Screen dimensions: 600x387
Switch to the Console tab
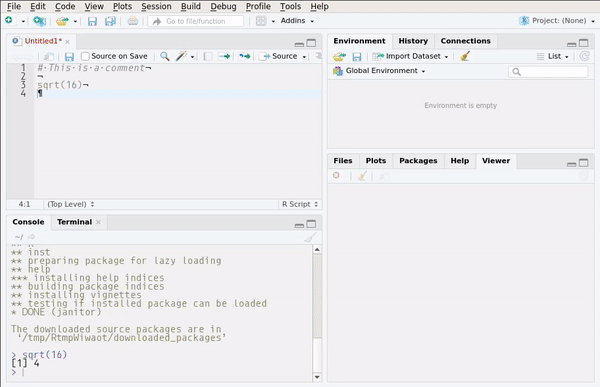28,222
